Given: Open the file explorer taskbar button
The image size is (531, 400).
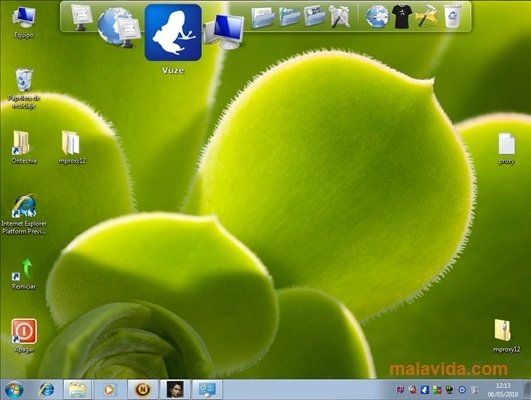Looking at the screenshot, I should (x=78, y=390).
